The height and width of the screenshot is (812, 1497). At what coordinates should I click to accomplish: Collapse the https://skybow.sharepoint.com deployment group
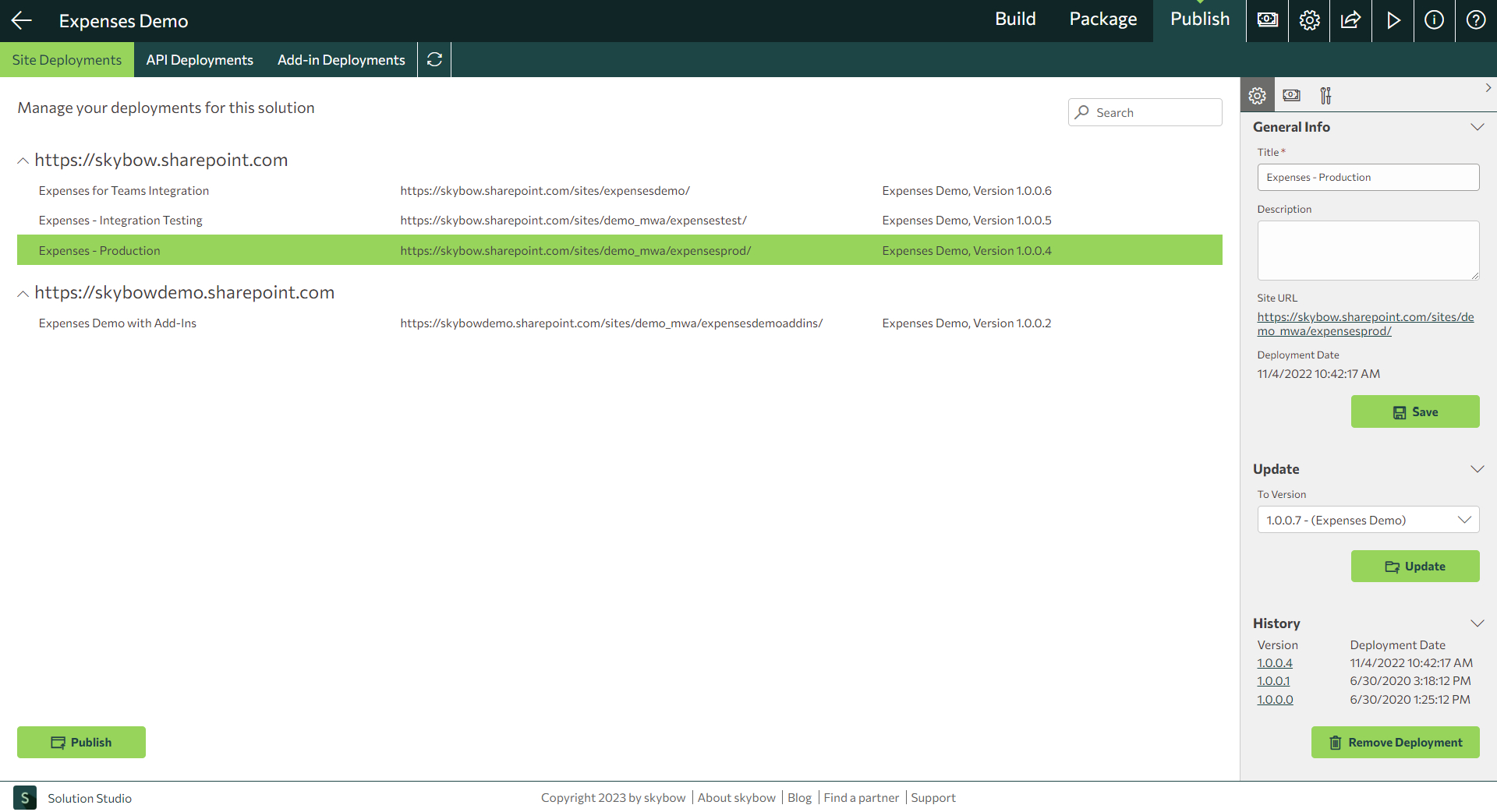point(23,161)
